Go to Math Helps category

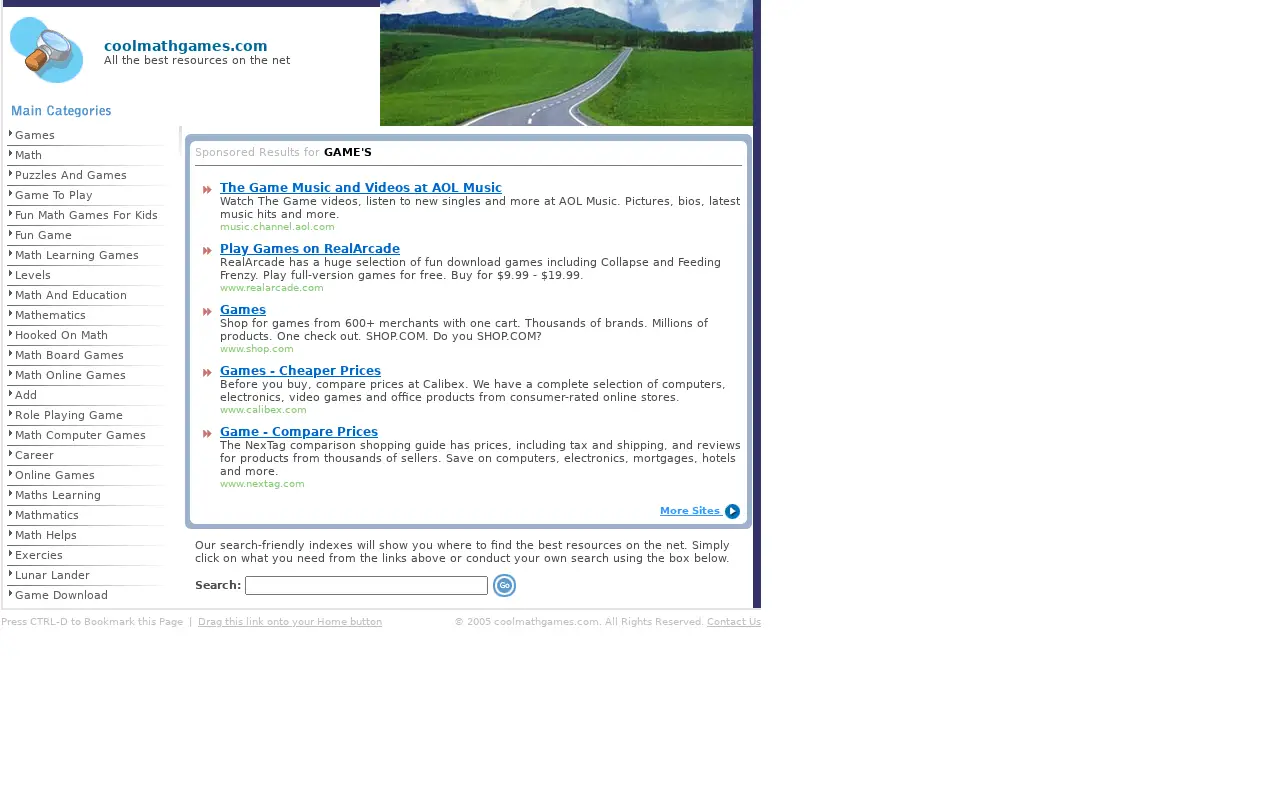click(46, 536)
